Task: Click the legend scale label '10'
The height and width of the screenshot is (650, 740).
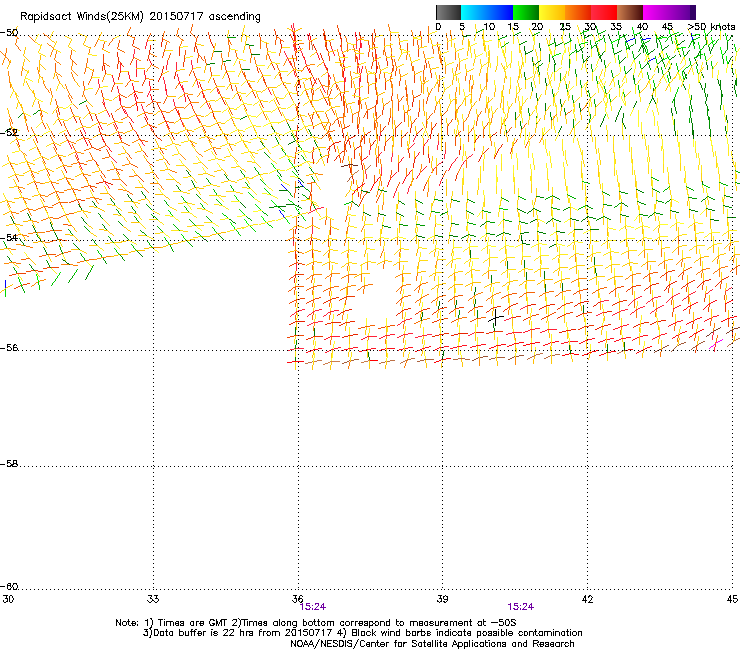Action: point(489,27)
